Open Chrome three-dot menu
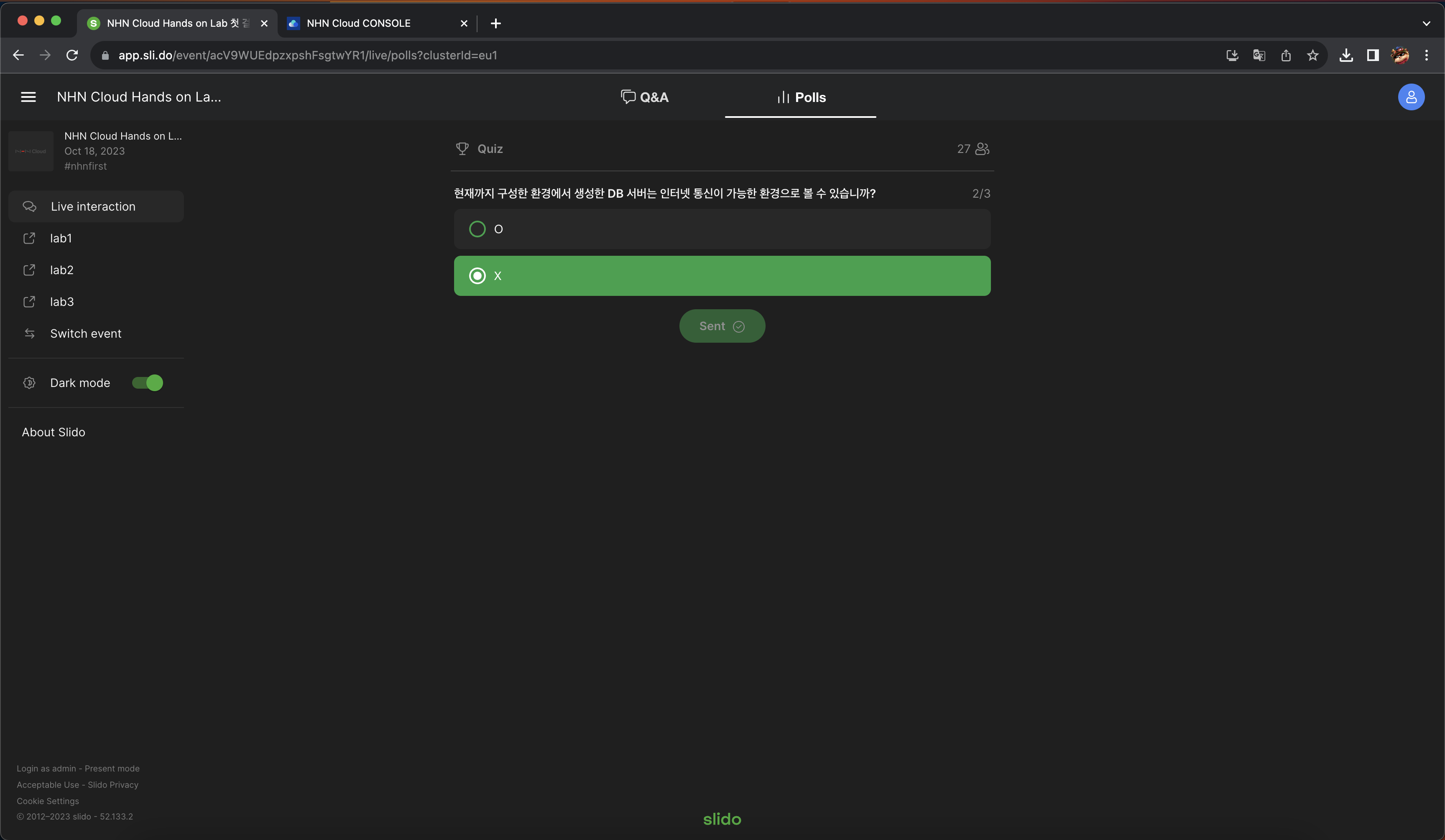 (x=1427, y=56)
